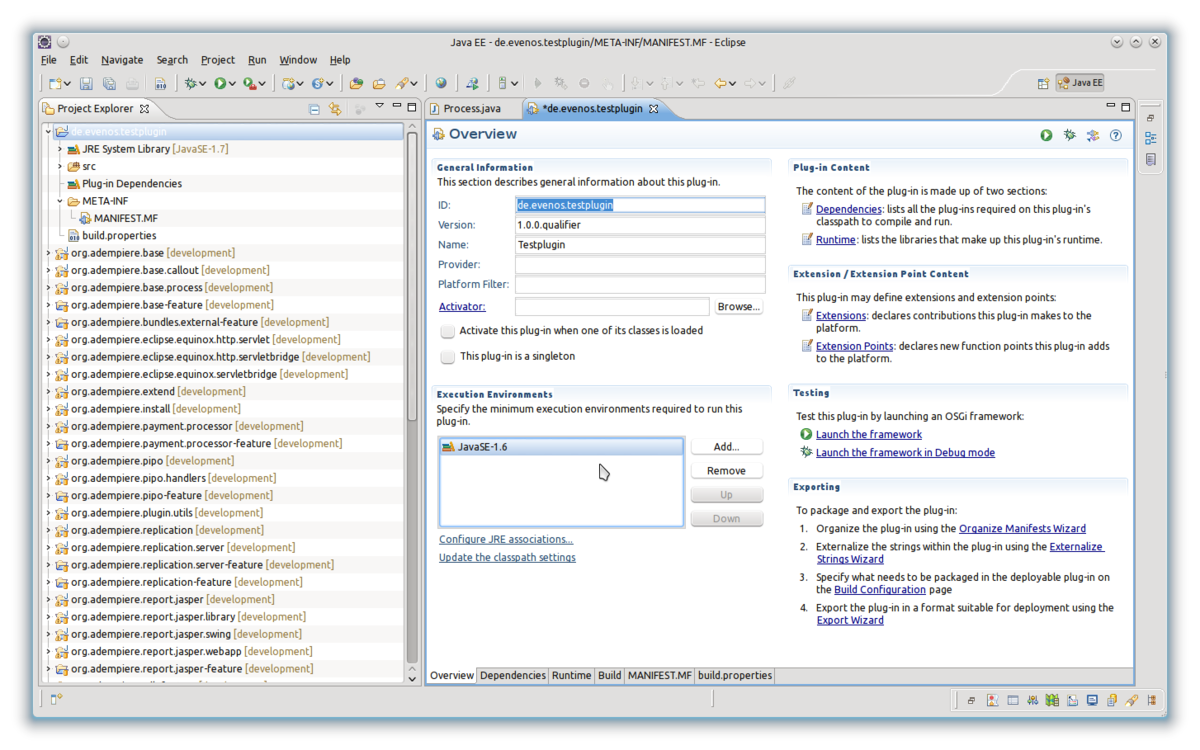Switch to the Dependencies tab at the bottom
Image resolution: width=1200 pixels, height=750 pixels.
pyautogui.click(x=512, y=676)
